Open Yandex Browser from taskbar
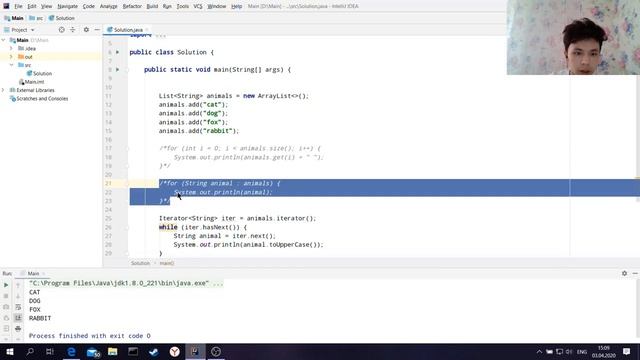This screenshot has width=640, height=360. pyautogui.click(x=175, y=352)
